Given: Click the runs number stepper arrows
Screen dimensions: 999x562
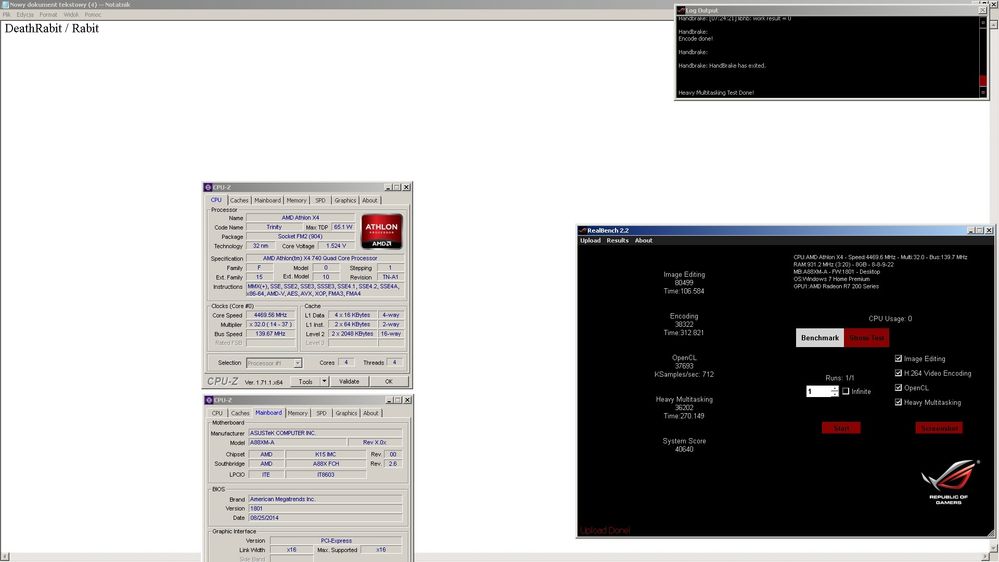Looking at the screenshot, I should (835, 391).
